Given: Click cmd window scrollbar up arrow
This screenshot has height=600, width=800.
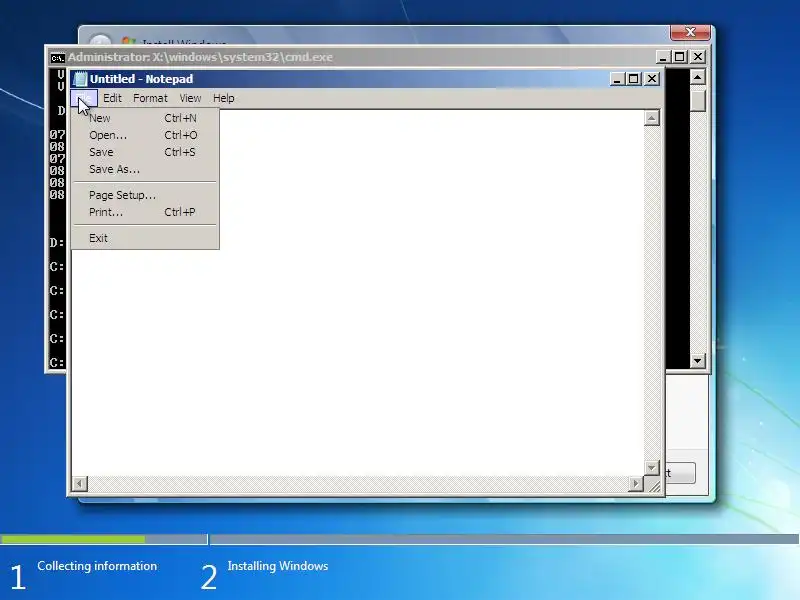Looking at the screenshot, I should pyautogui.click(x=697, y=77).
